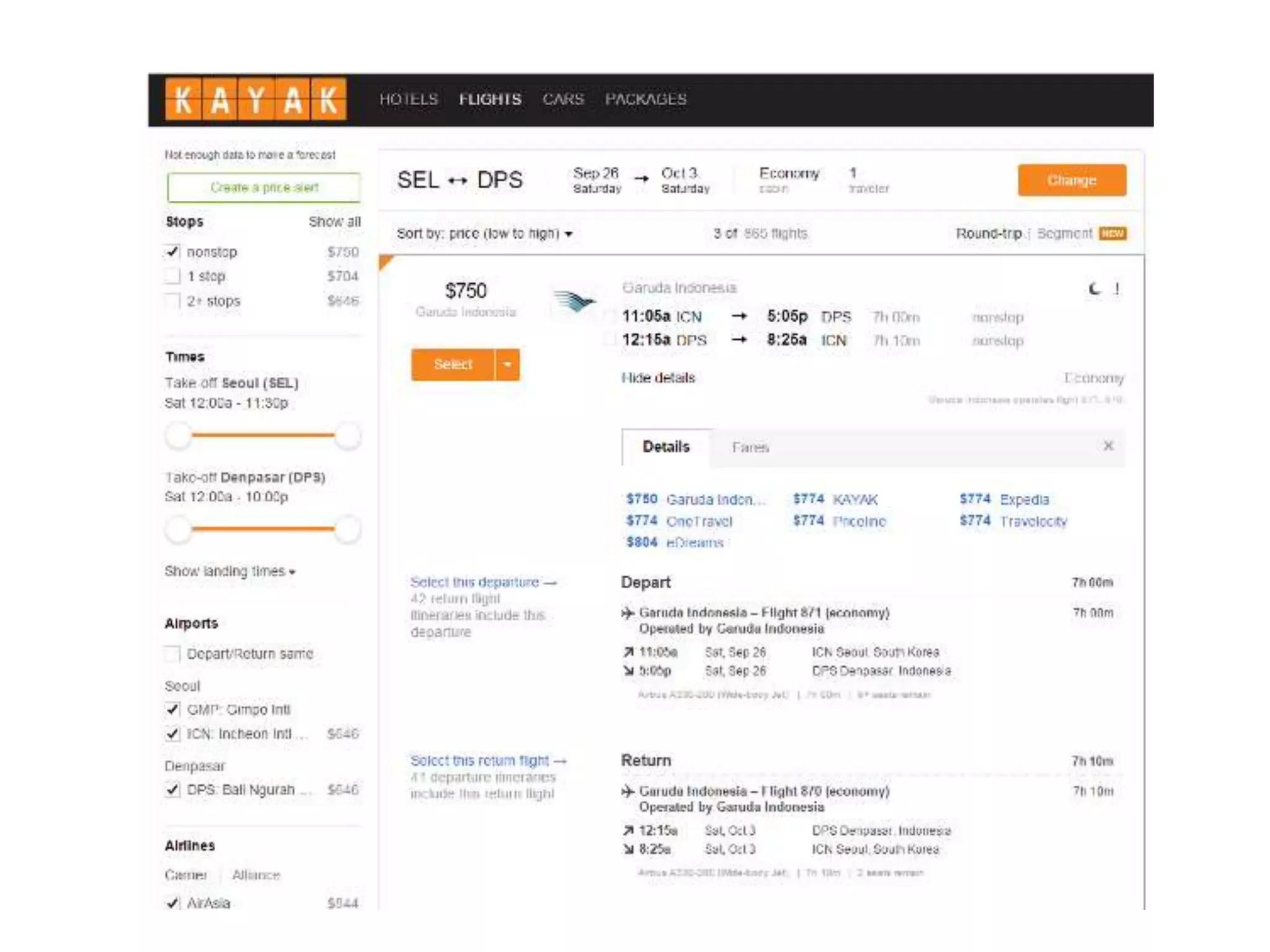The image size is (1270, 952).
Task: Click the route swap arrows between SEL and DPS
Action: [458, 180]
